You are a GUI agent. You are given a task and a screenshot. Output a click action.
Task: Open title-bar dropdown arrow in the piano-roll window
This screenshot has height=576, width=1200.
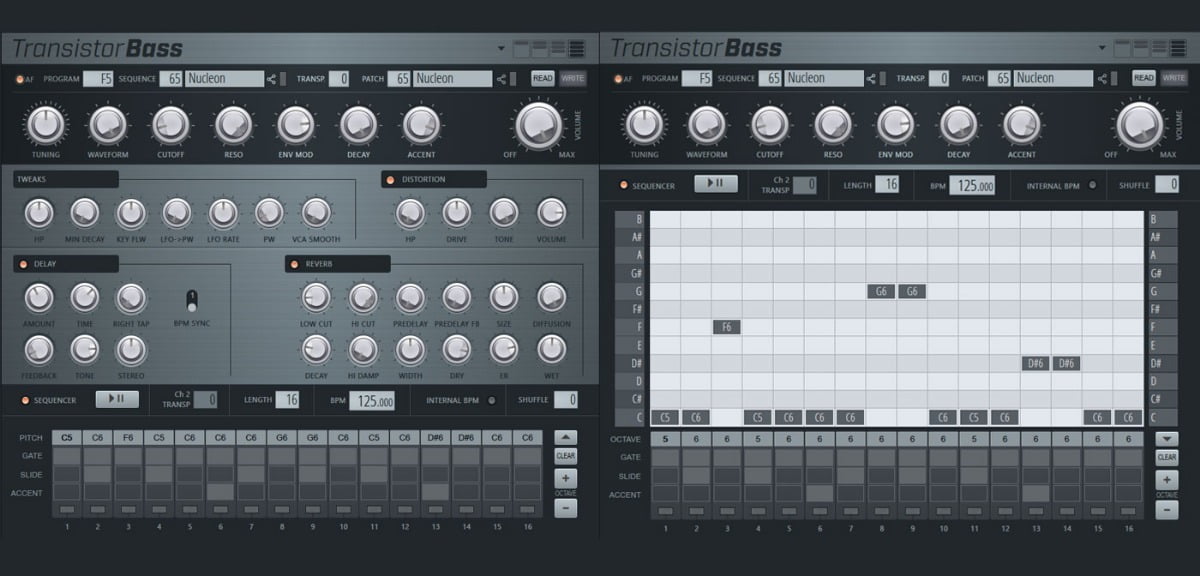[x=1102, y=48]
